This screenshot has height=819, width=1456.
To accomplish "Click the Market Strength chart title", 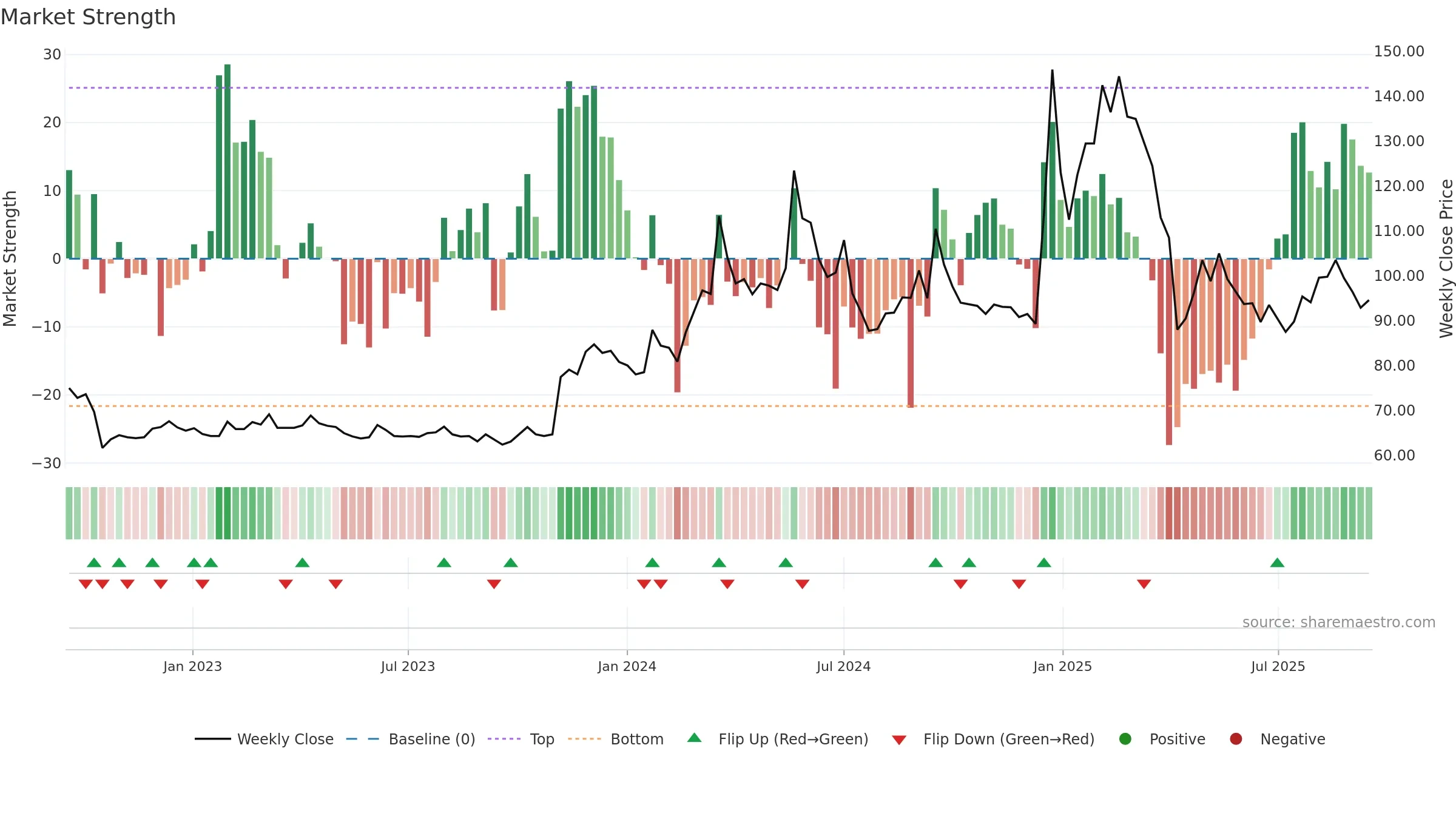I will (x=89, y=17).
